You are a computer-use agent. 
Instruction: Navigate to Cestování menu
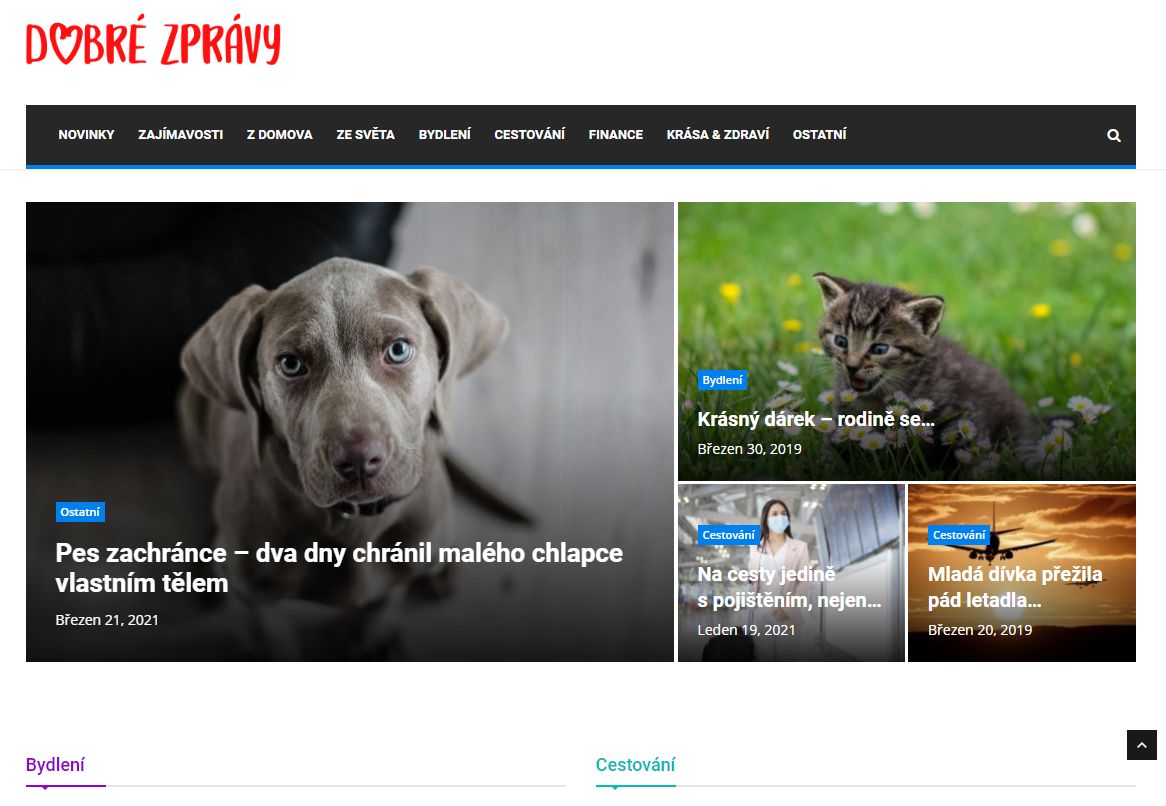click(x=529, y=135)
